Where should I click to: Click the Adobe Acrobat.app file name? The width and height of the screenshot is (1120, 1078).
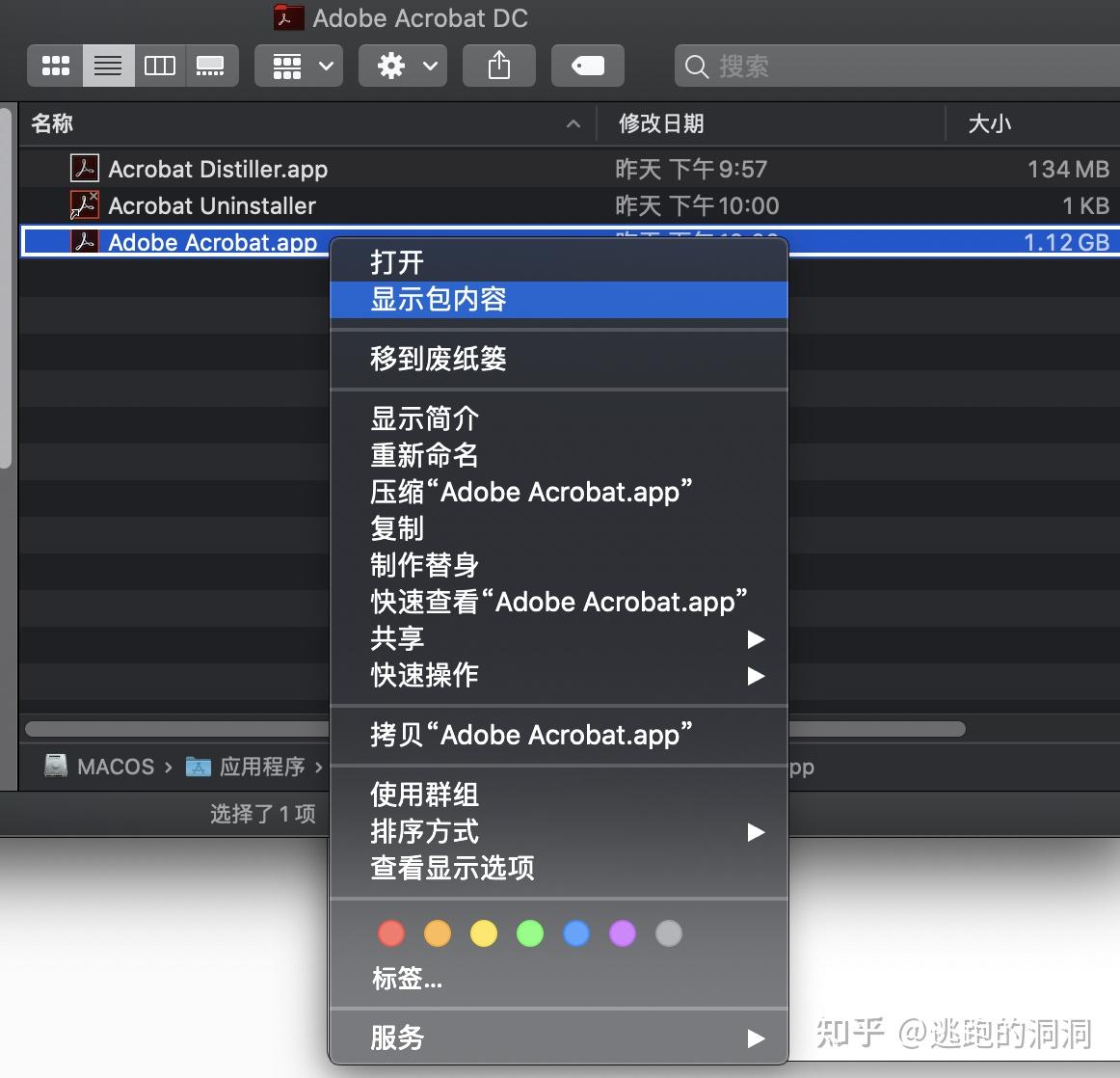pyautogui.click(x=212, y=243)
